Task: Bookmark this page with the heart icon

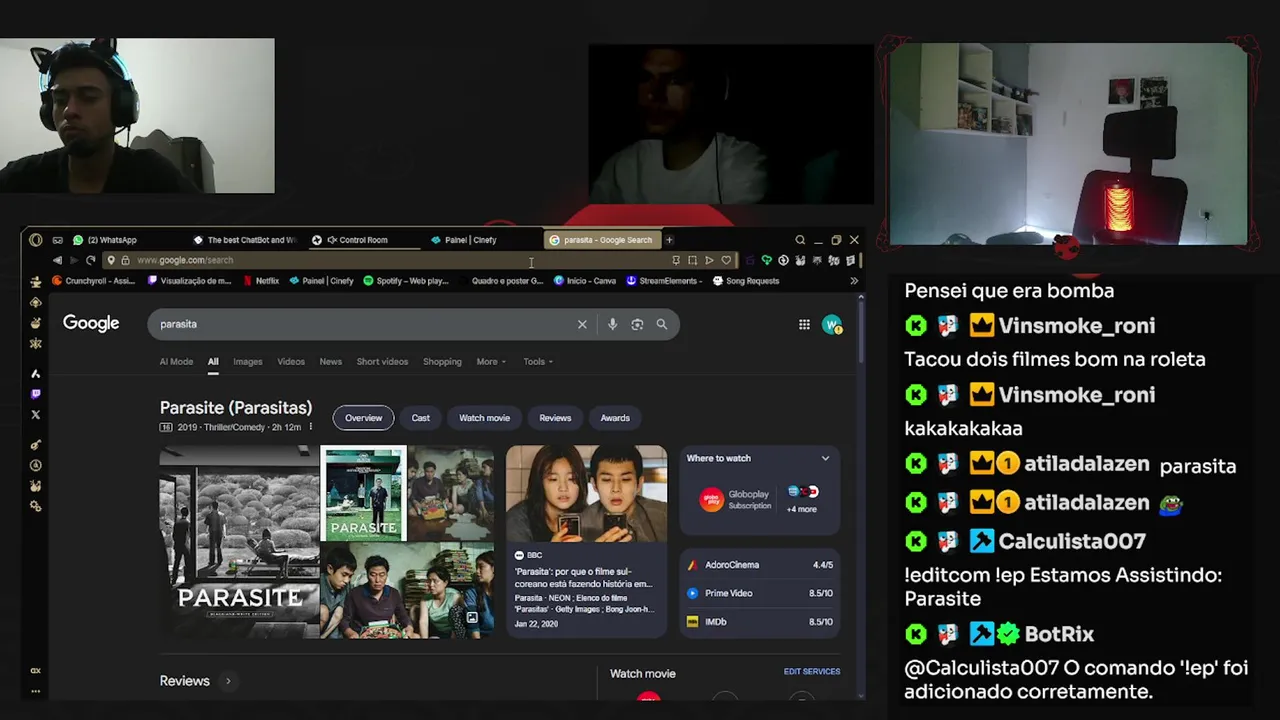Action: click(726, 260)
